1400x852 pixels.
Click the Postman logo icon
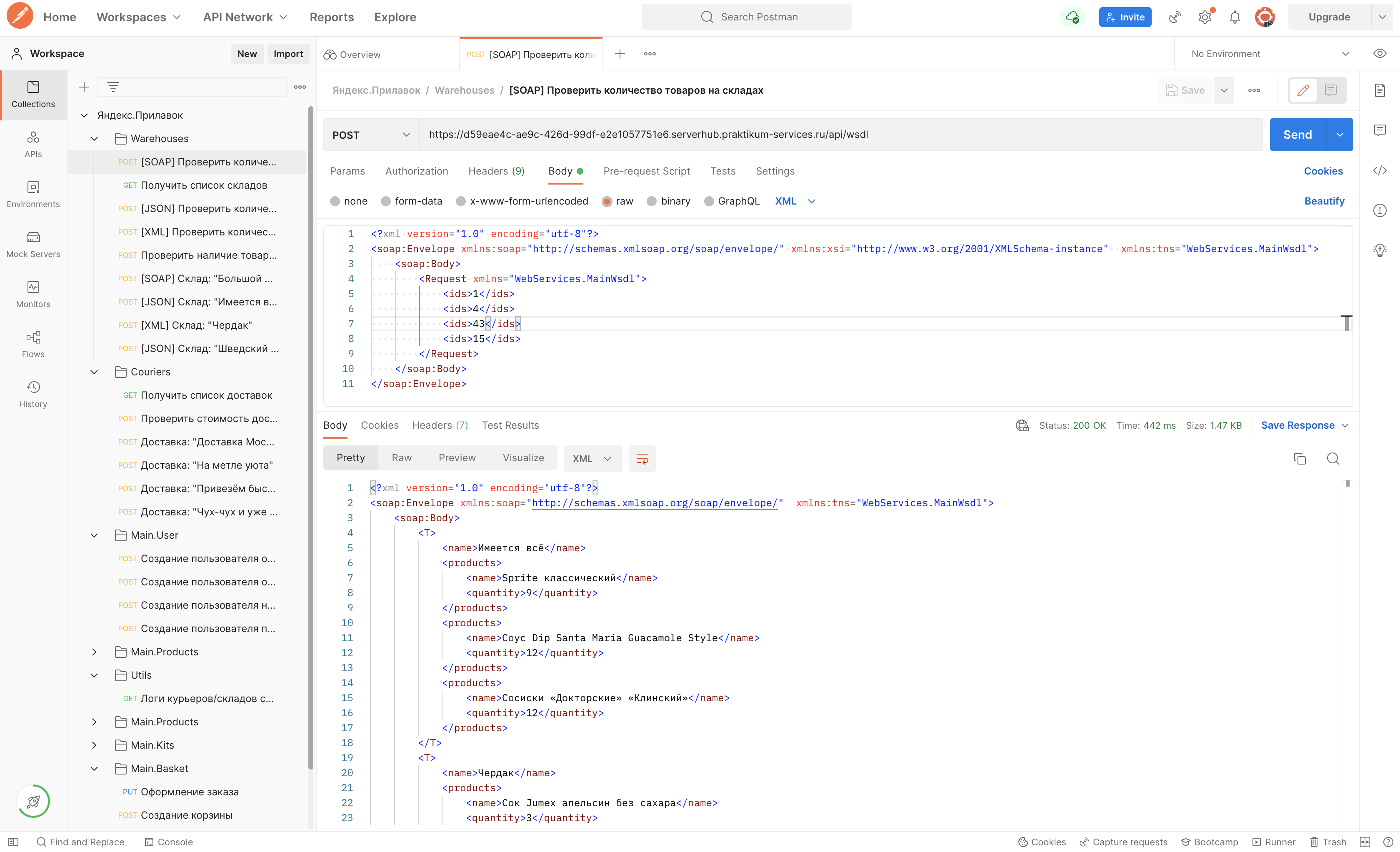[20, 16]
